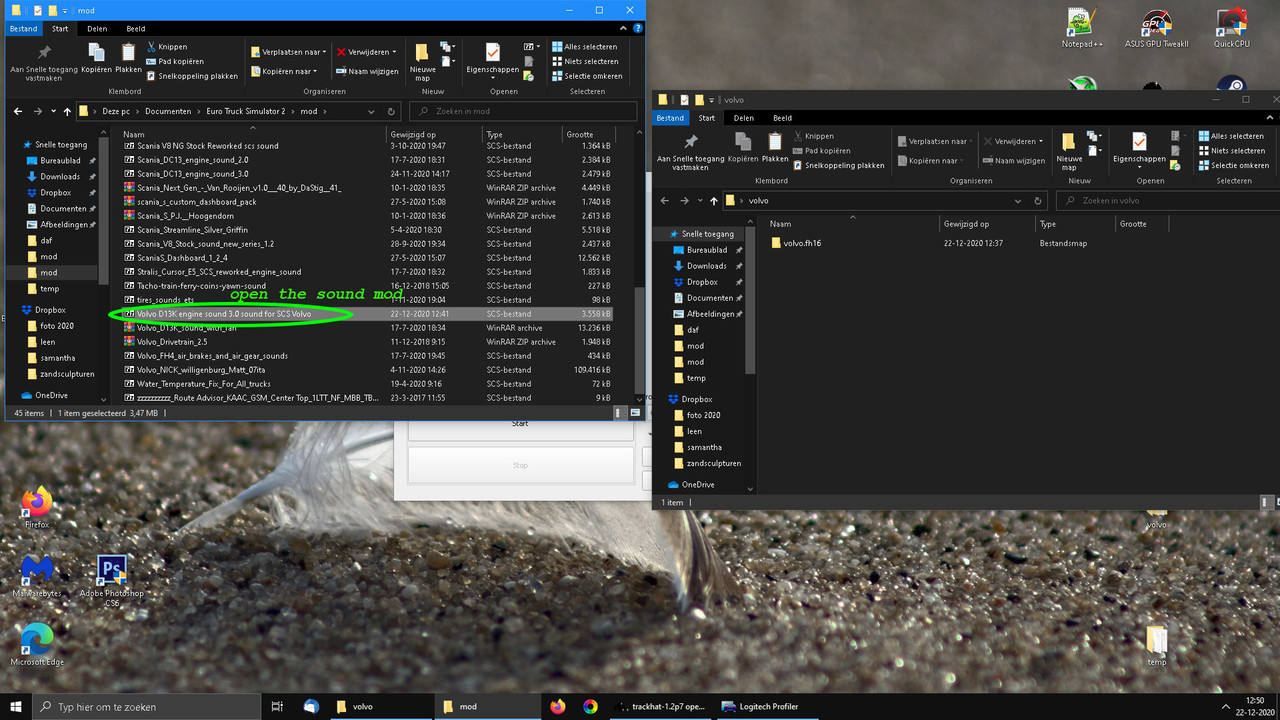Viewport: 1280px width, 720px height.
Task: Pin to quick access in mod window ribbon
Action: [43, 62]
